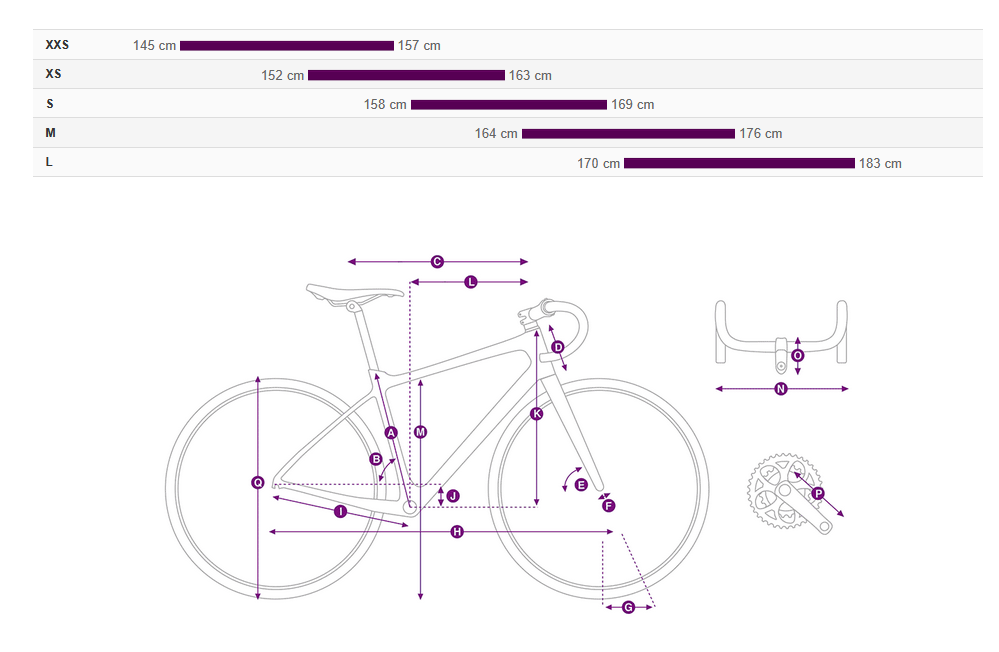Screen dimensions: 999x652
Task: Select the H wheelbase marker
Action: (x=457, y=532)
